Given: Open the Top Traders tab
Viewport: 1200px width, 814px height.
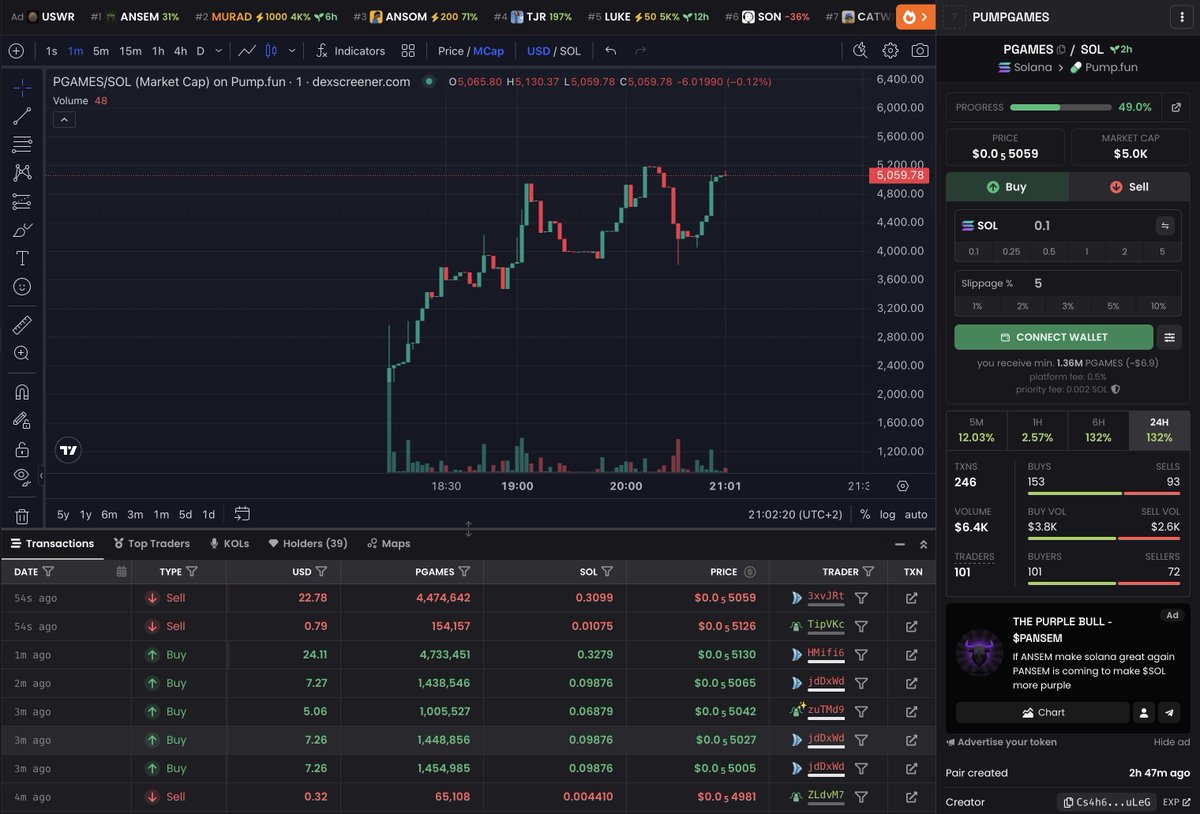Looking at the screenshot, I should 151,543.
